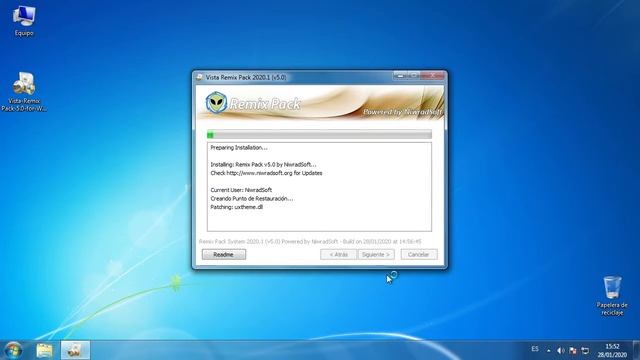Click the Readme button
The image size is (640, 360).
click(x=224, y=254)
